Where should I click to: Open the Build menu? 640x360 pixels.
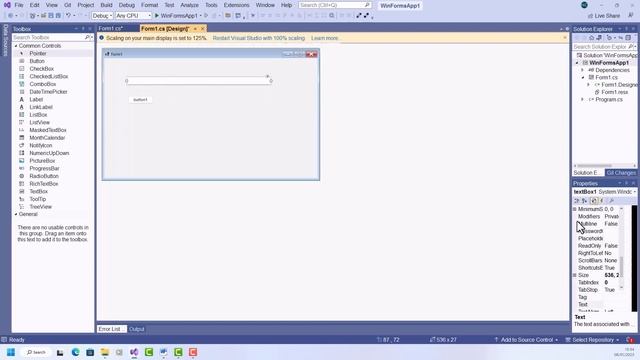click(x=106, y=5)
